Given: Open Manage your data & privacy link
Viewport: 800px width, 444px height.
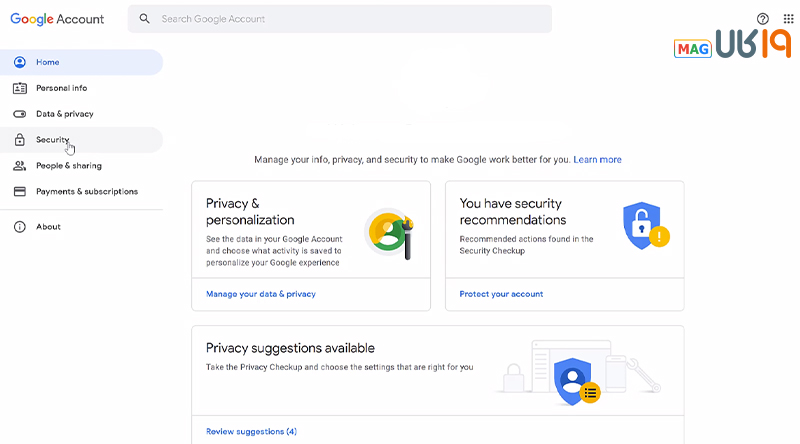Looking at the screenshot, I should [x=260, y=294].
